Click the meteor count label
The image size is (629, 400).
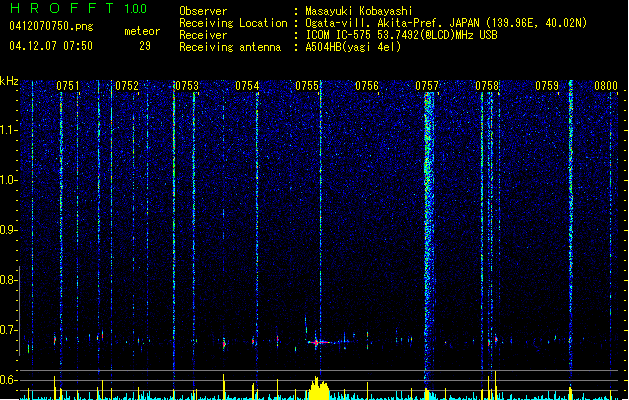point(142,31)
